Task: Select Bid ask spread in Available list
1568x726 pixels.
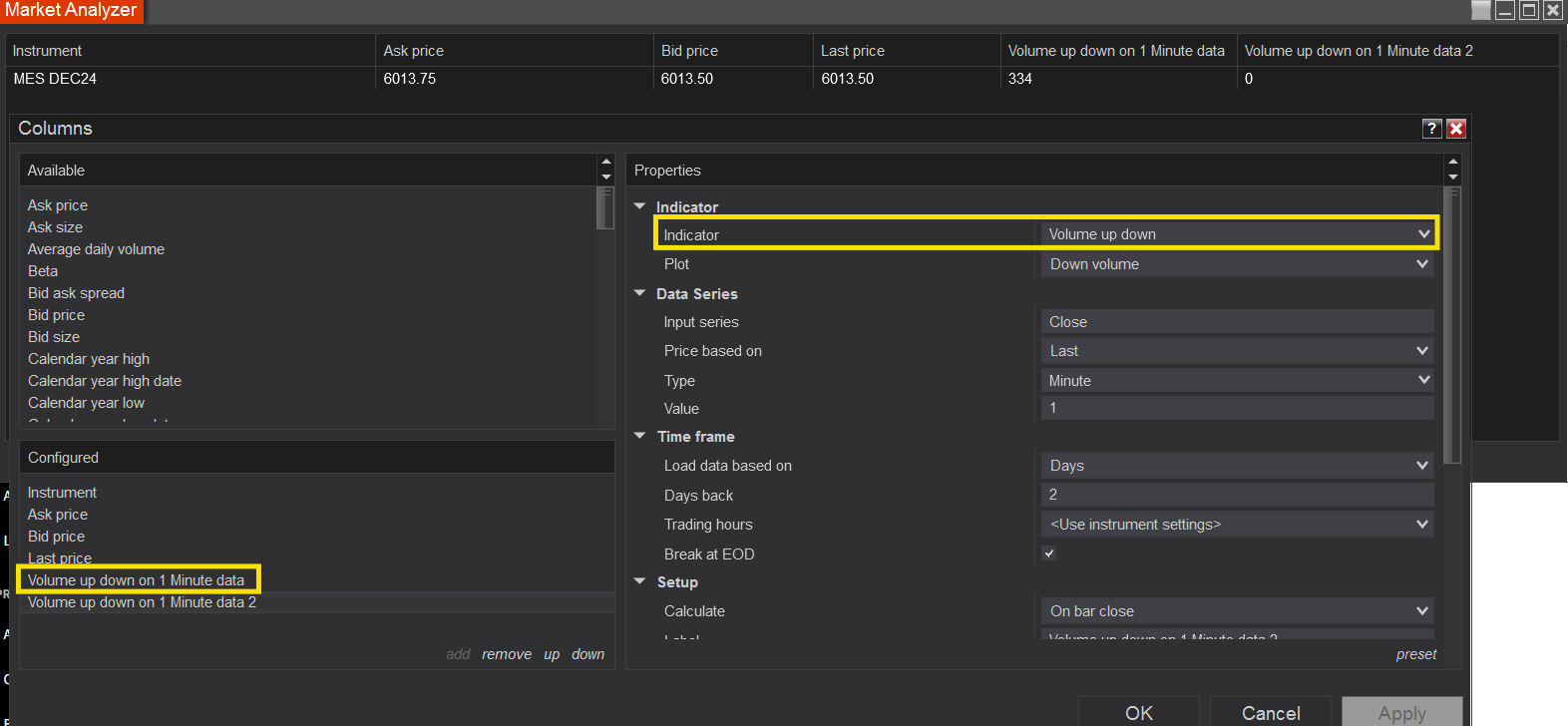Action: point(76,293)
